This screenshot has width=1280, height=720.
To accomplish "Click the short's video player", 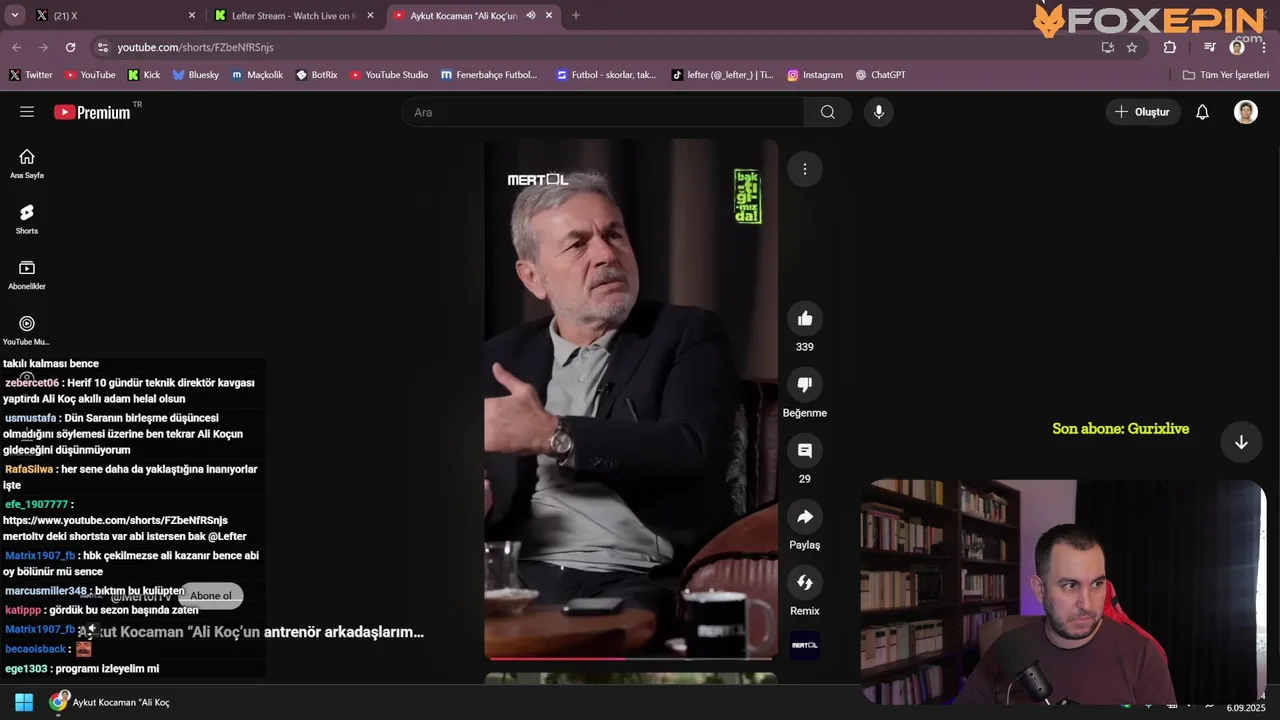I will click(631, 399).
